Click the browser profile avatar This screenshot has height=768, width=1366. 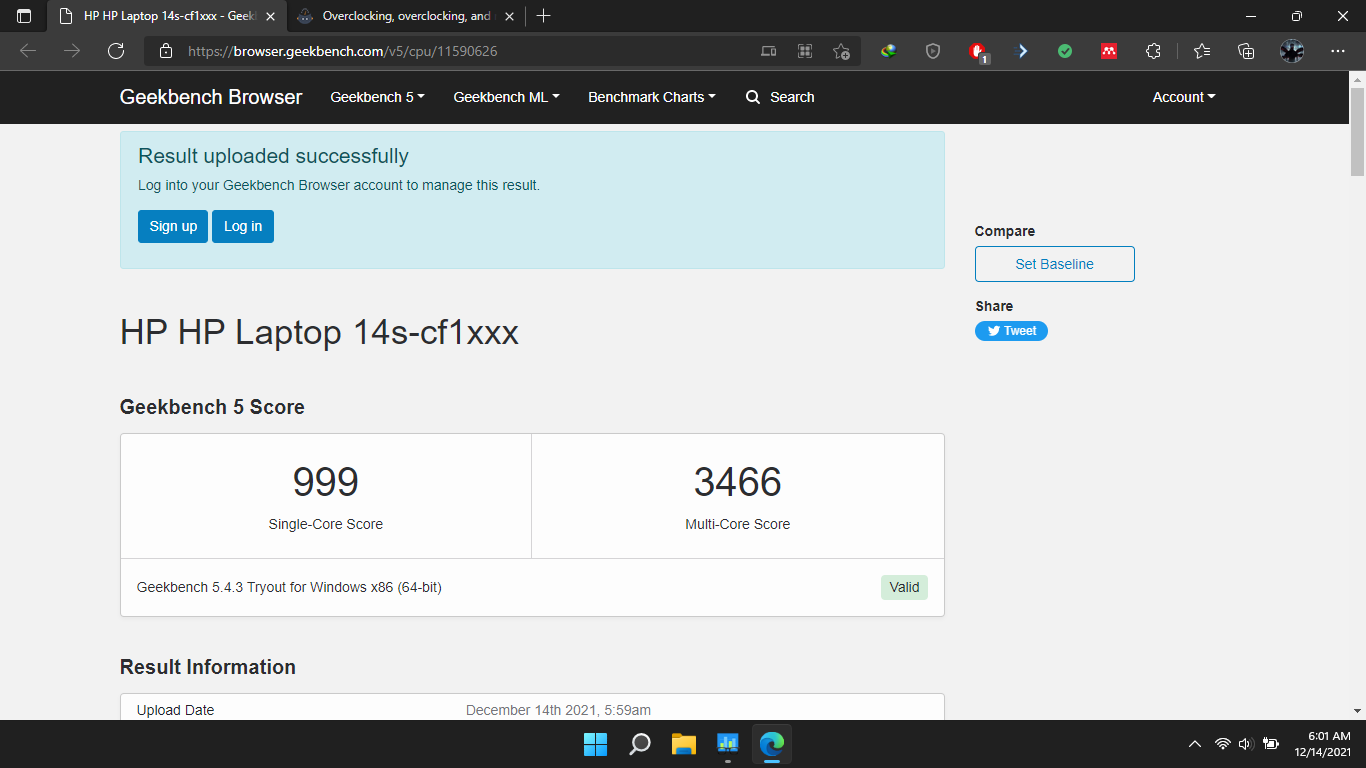1292,51
